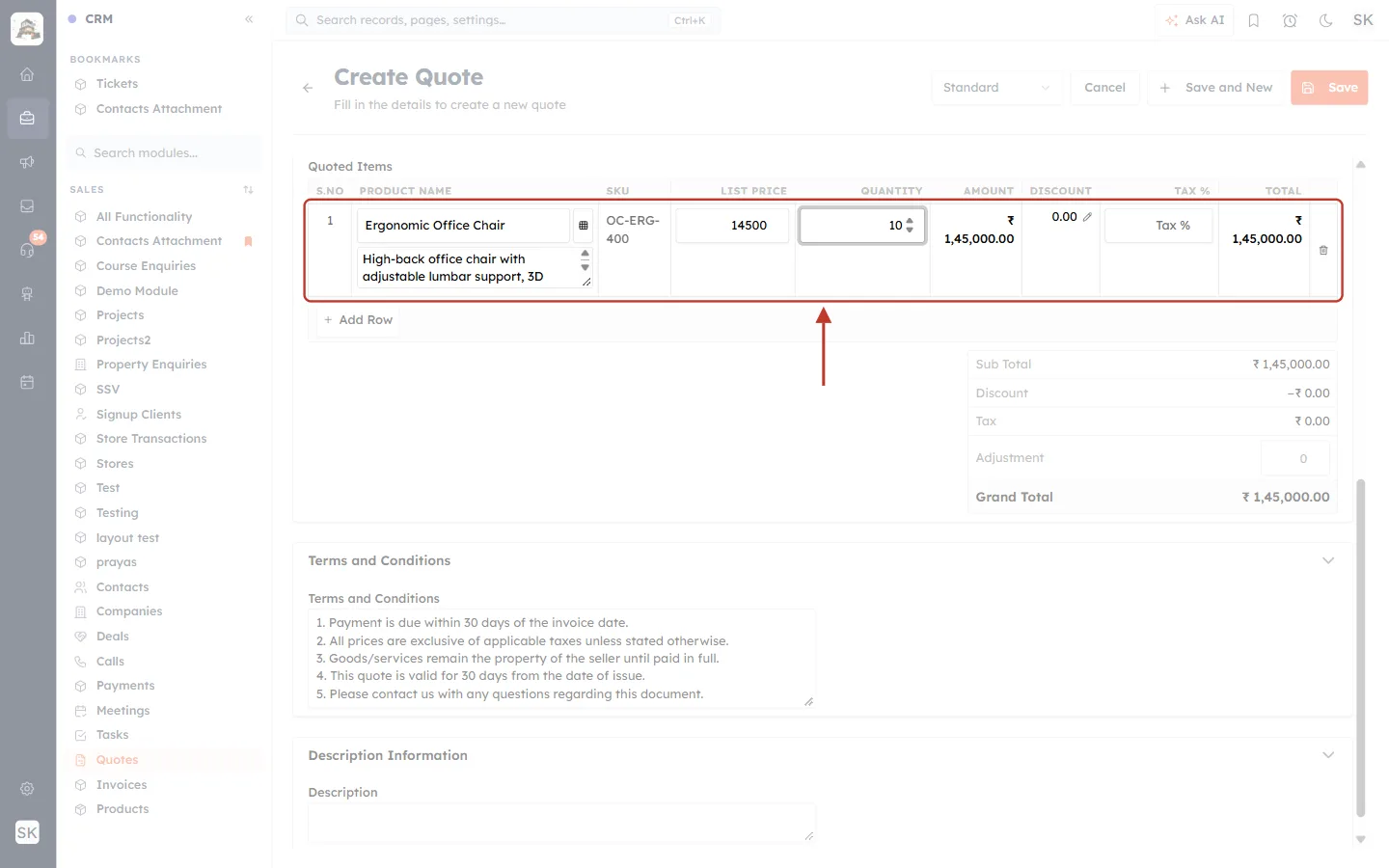Click the list price field showing 14500
The width and height of the screenshot is (1389, 868).
pyautogui.click(x=732, y=226)
